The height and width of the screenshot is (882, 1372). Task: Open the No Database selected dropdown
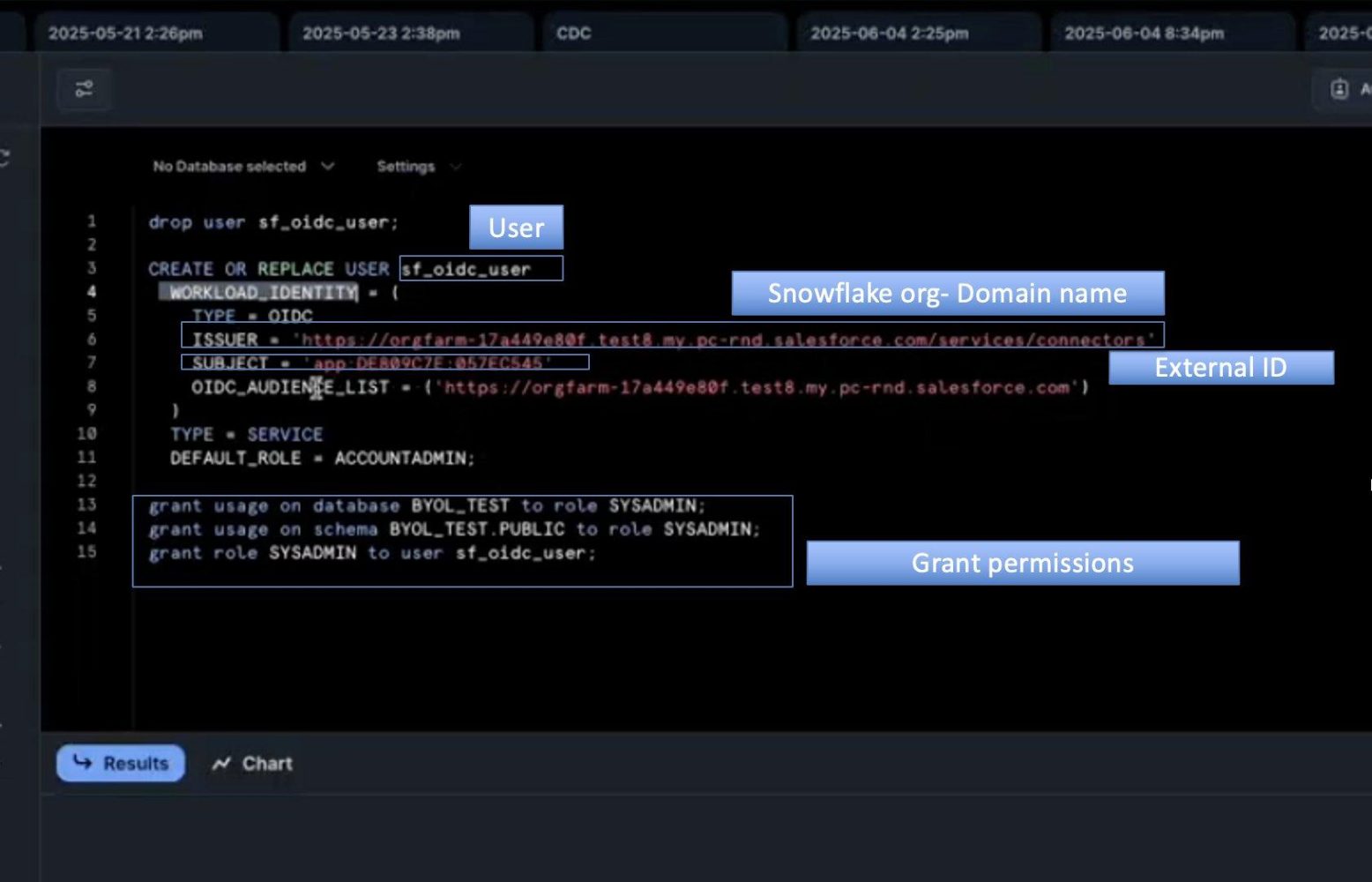tap(243, 166)
